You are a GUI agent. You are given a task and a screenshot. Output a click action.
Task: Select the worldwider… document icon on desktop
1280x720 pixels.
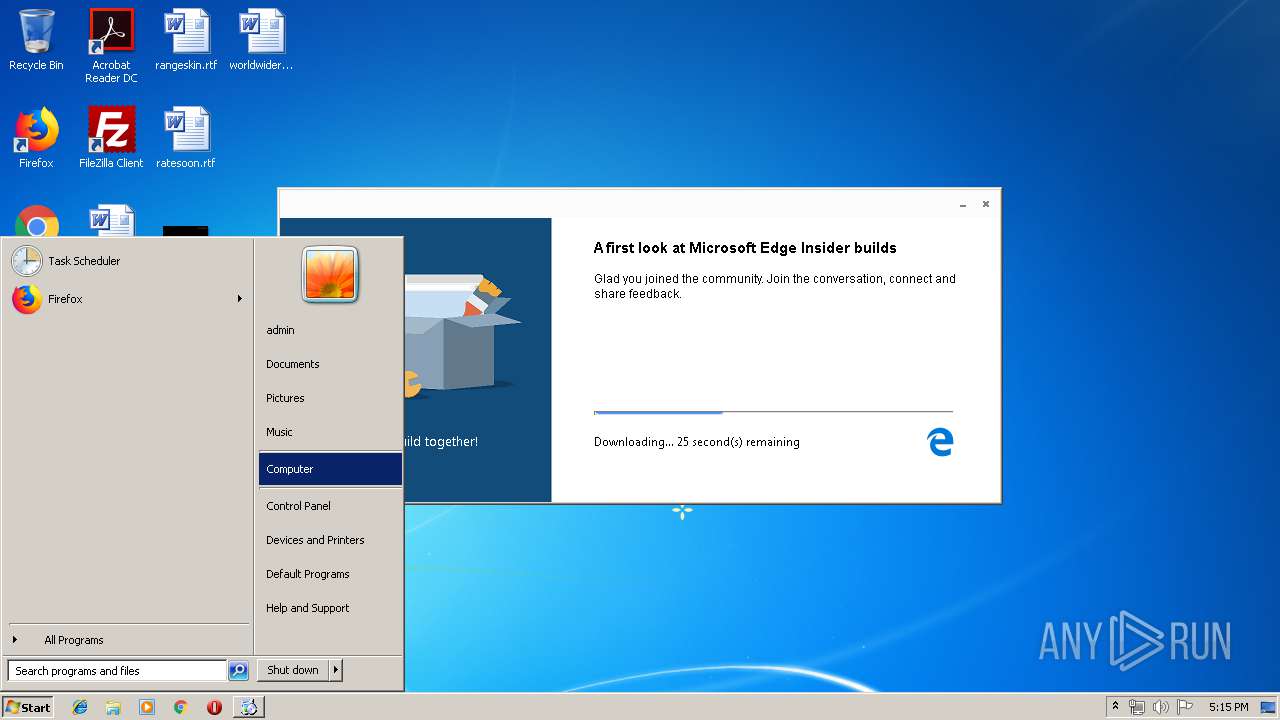tap(261, 40)
